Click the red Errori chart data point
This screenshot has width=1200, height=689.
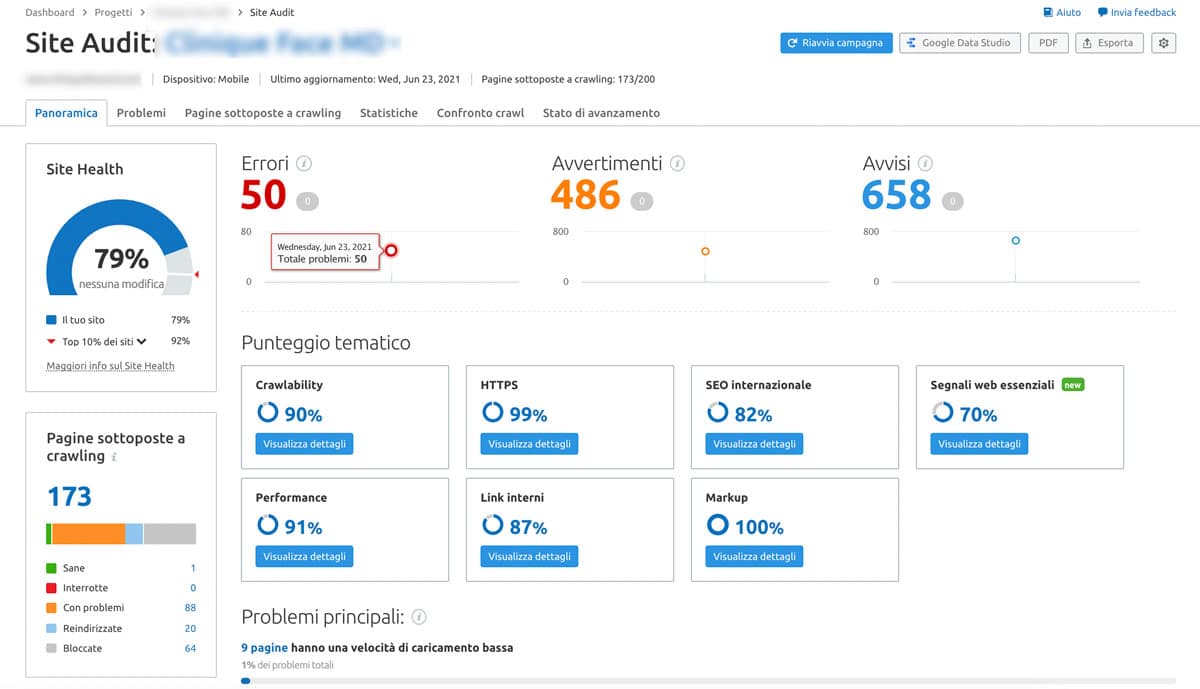coord(391,250)
